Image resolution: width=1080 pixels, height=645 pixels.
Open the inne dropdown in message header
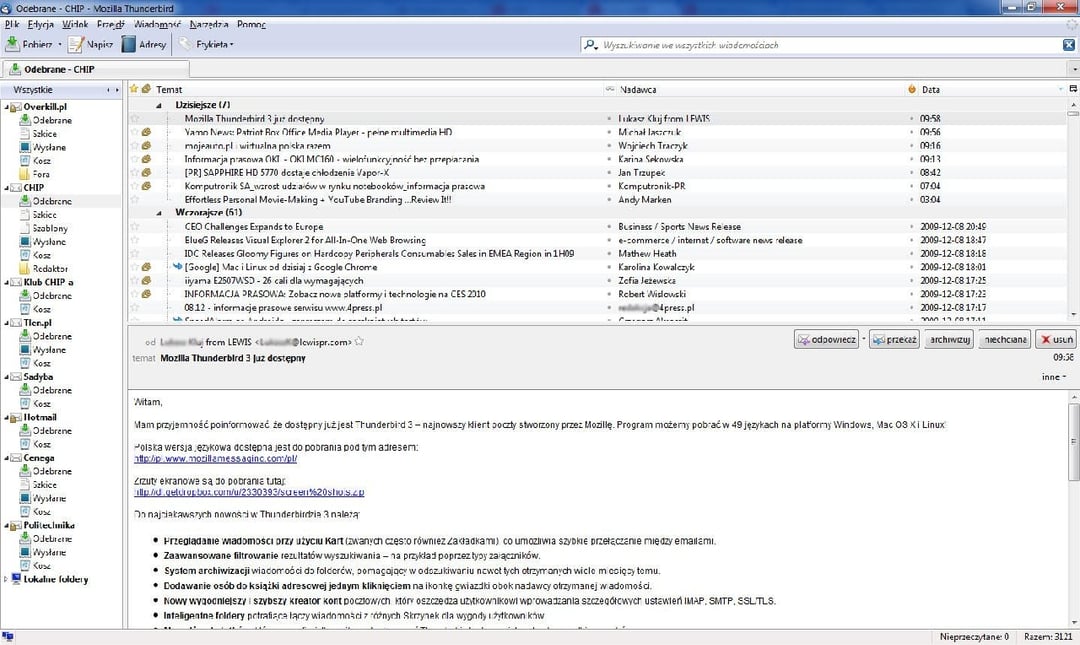(1052, 376)
